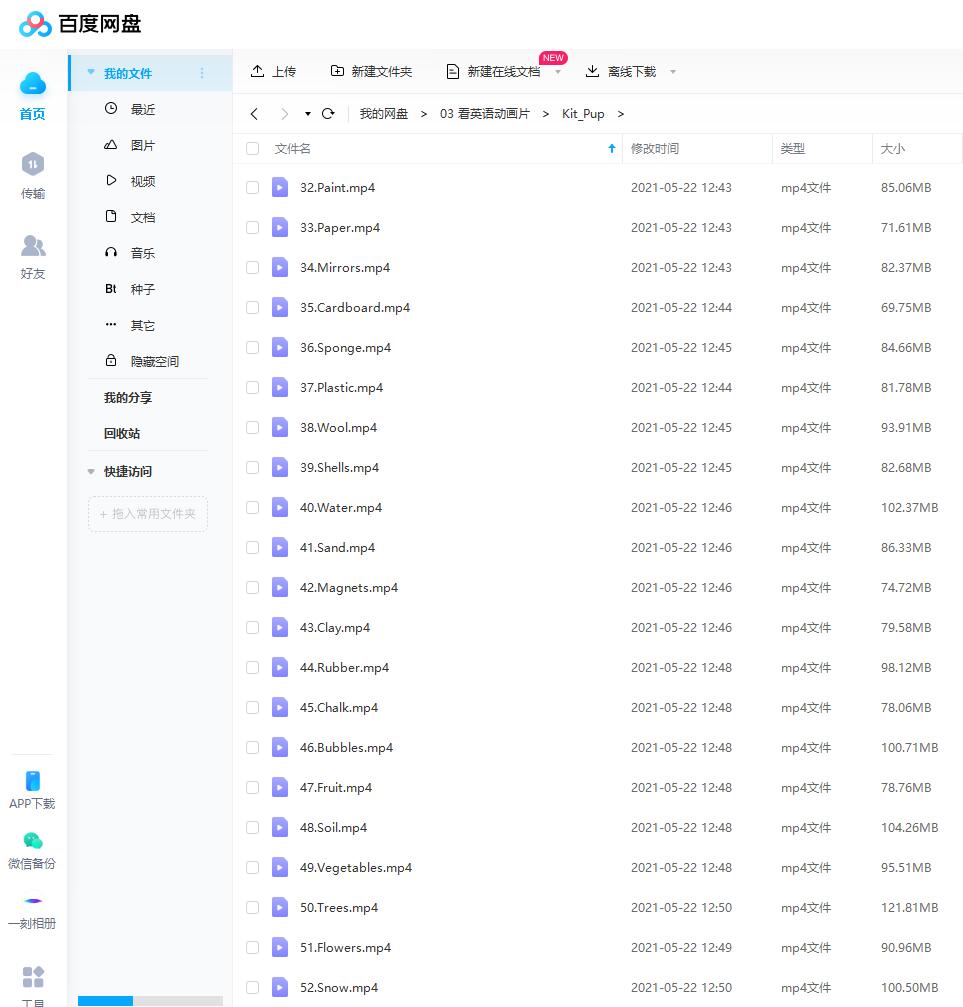Click the storage usage progress bar

150,1000
